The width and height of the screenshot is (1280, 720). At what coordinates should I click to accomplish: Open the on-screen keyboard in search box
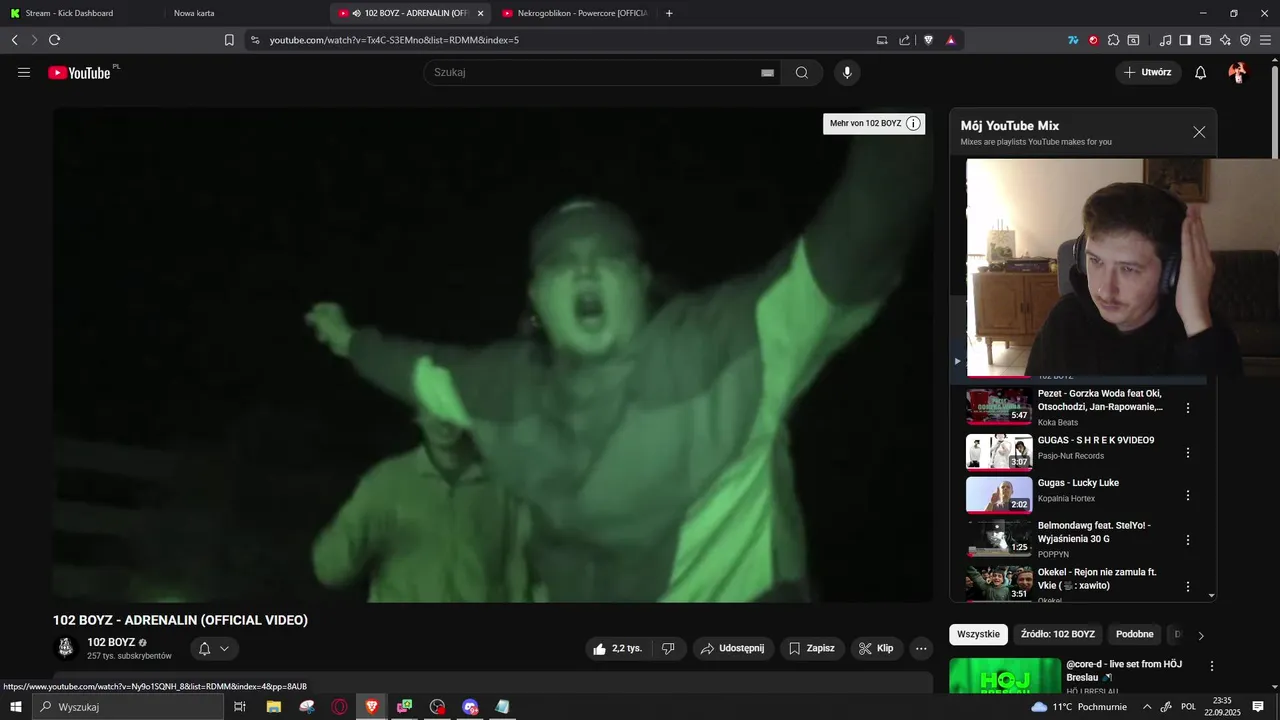[767, 72]
